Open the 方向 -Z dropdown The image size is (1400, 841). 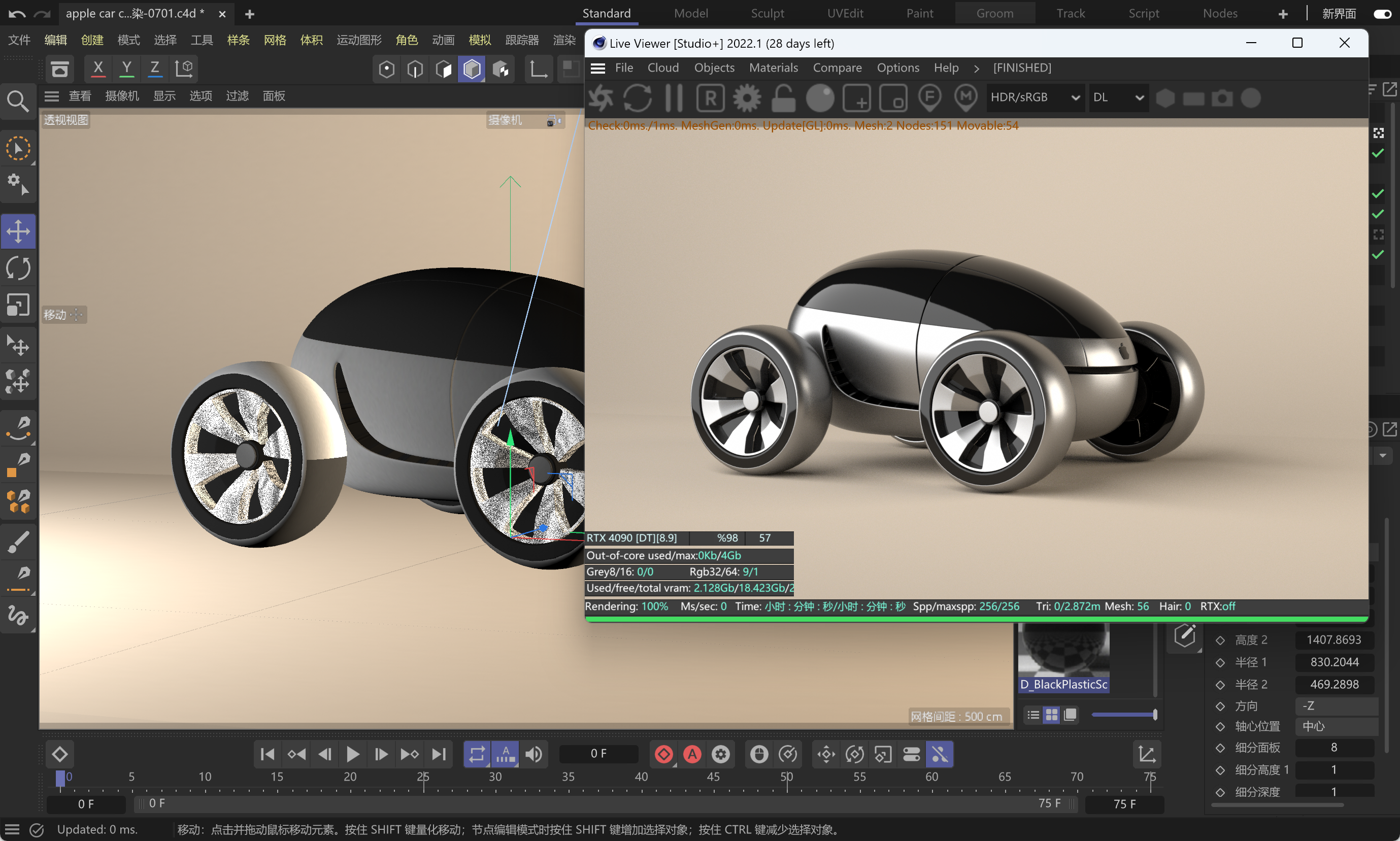pyautogui.click(x=1336, y=705)
